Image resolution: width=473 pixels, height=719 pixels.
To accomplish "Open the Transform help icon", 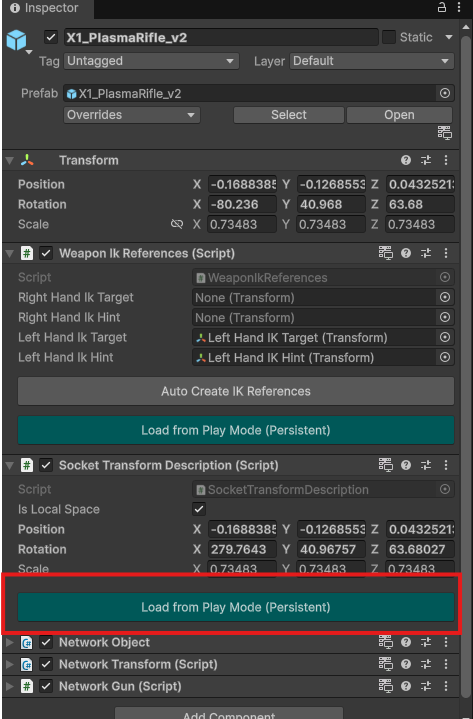I will coord(406,160).
